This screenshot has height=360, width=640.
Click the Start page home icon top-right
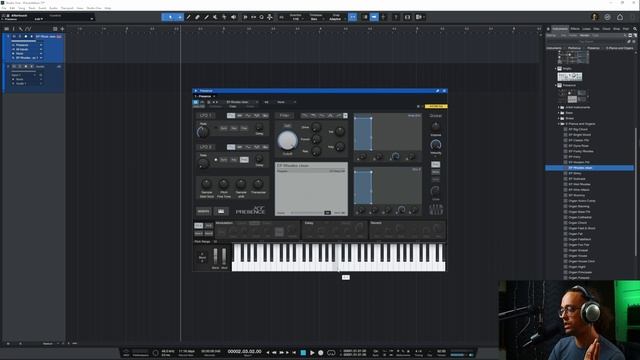tap(620, 17)
